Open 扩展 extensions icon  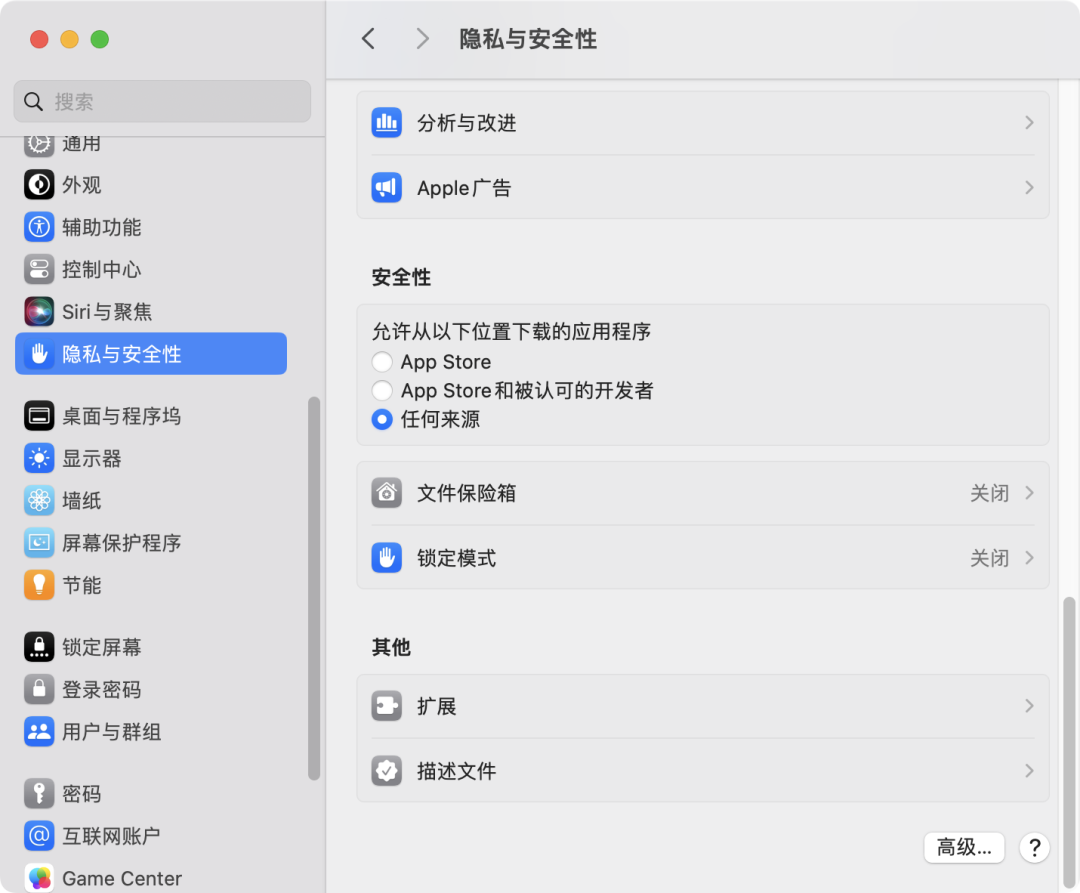(x=386, y=705)
